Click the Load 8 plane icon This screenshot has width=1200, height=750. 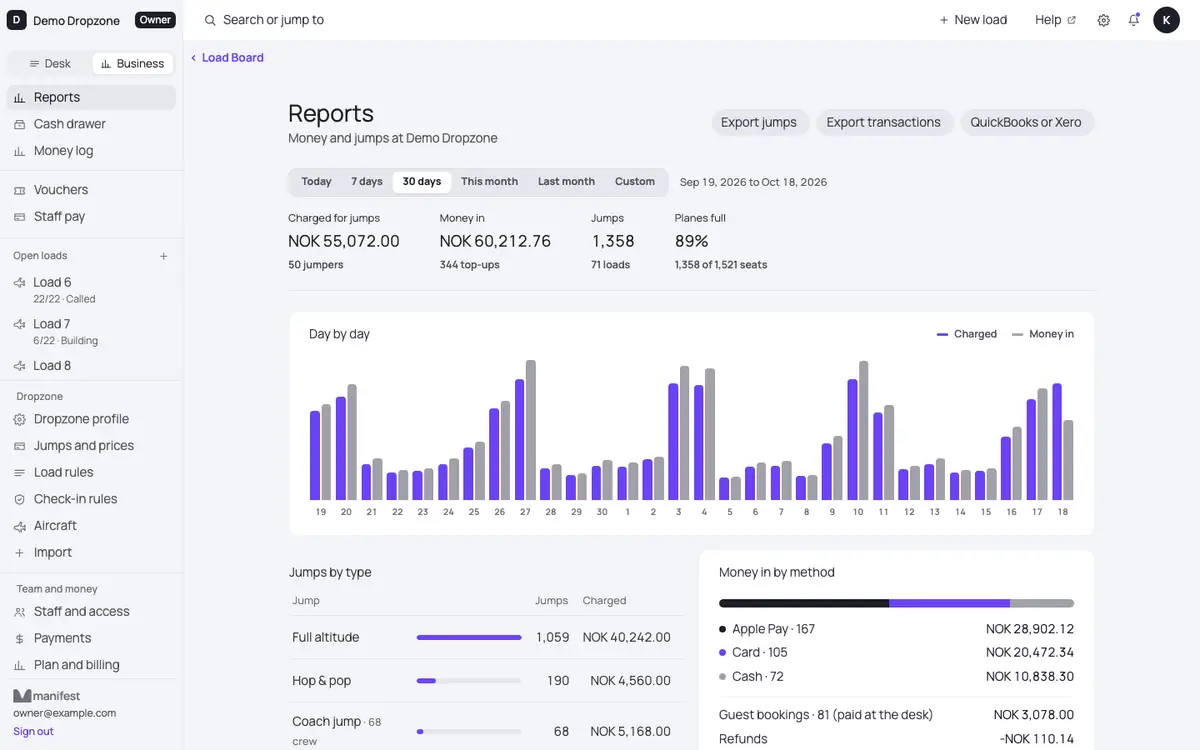point(19,366)
